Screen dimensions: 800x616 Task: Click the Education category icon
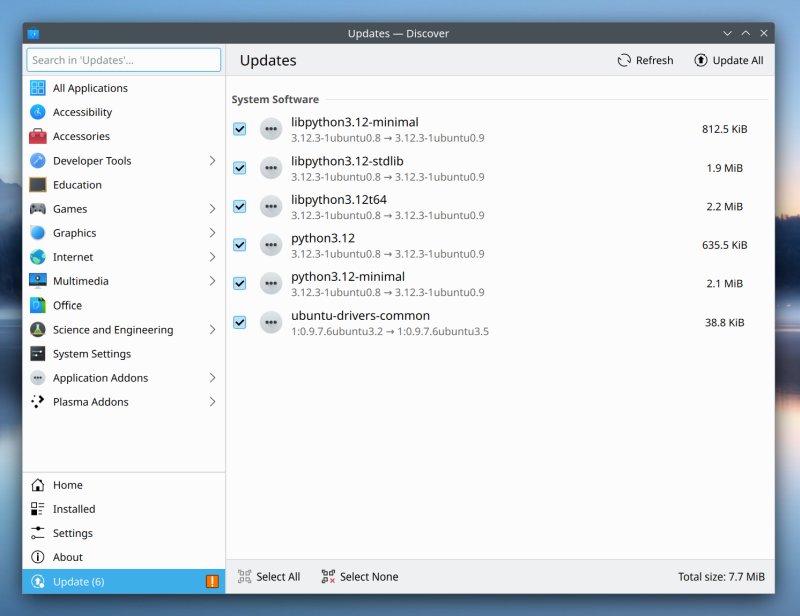[x=37, y=185]
